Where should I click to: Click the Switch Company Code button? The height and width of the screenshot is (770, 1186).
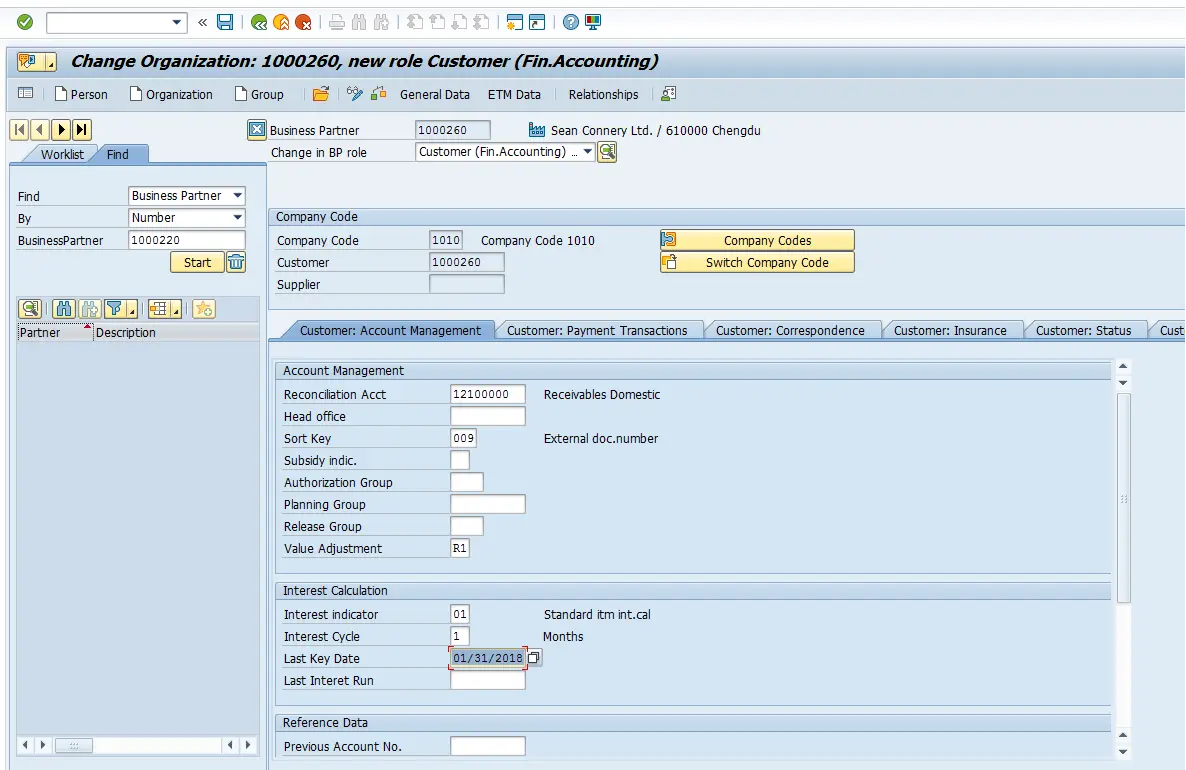pos(757,262)
